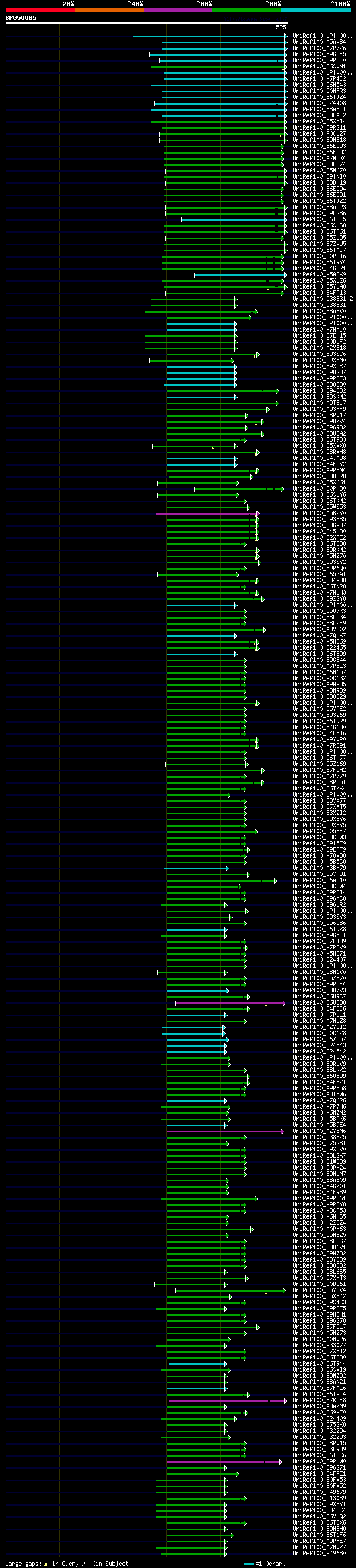The image size is (356, 1568).
Task: Click the green ~80% identity color band
Action: point(247,10)
